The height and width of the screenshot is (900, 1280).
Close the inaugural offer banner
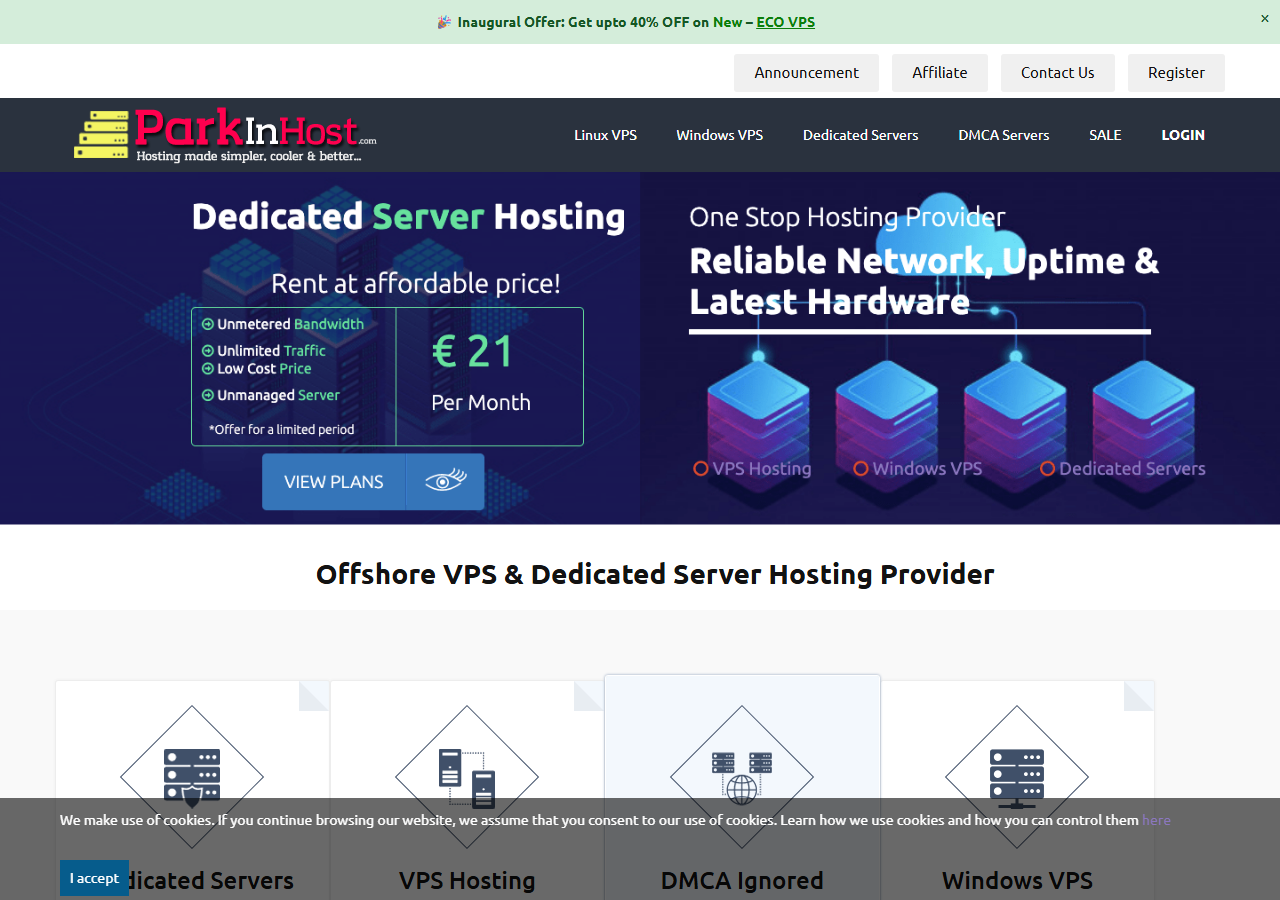point(1264,18)
